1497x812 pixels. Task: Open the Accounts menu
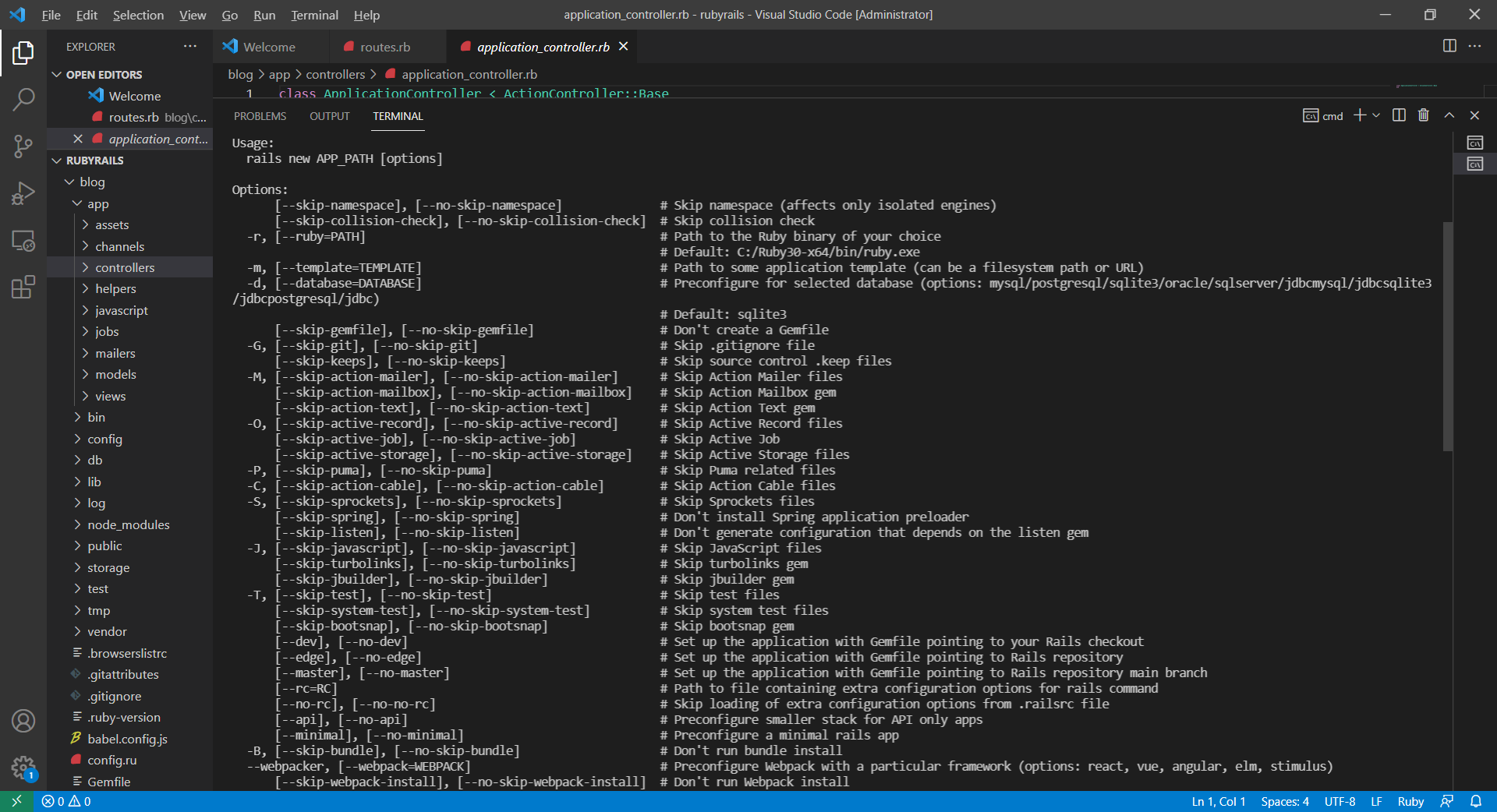(x=23, y=721)
